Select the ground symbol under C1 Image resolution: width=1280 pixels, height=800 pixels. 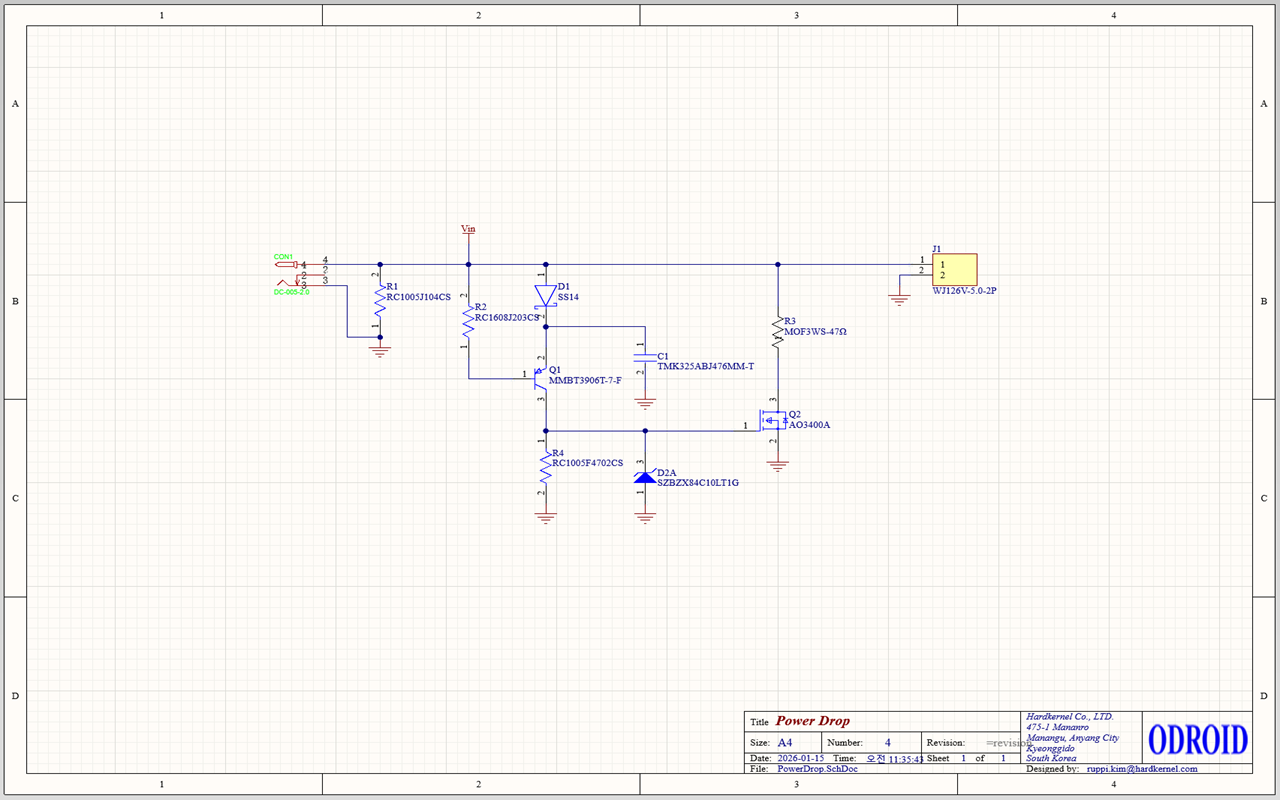click(645, 404)
